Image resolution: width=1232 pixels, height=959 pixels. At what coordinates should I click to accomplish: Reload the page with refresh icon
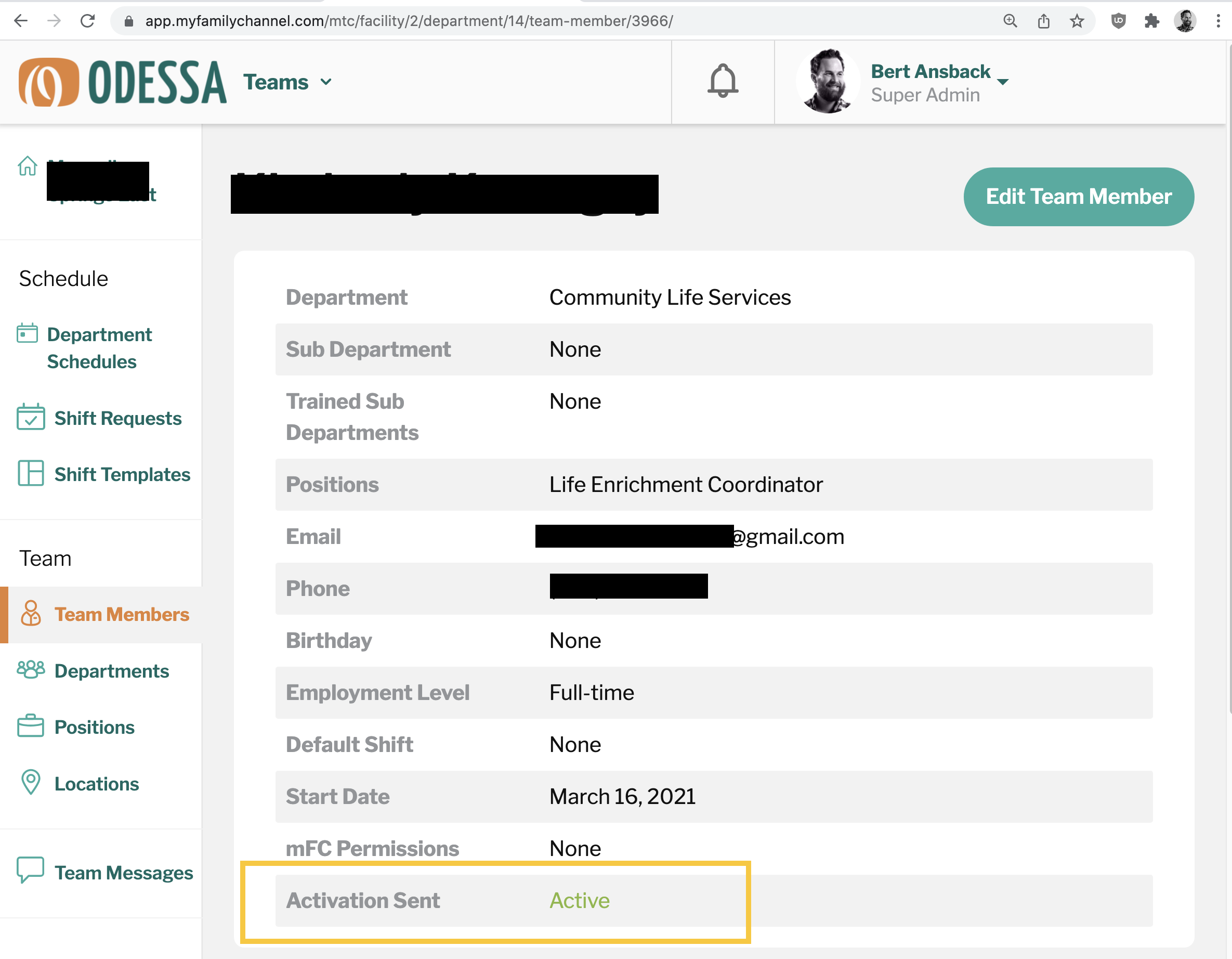[87, 21]
